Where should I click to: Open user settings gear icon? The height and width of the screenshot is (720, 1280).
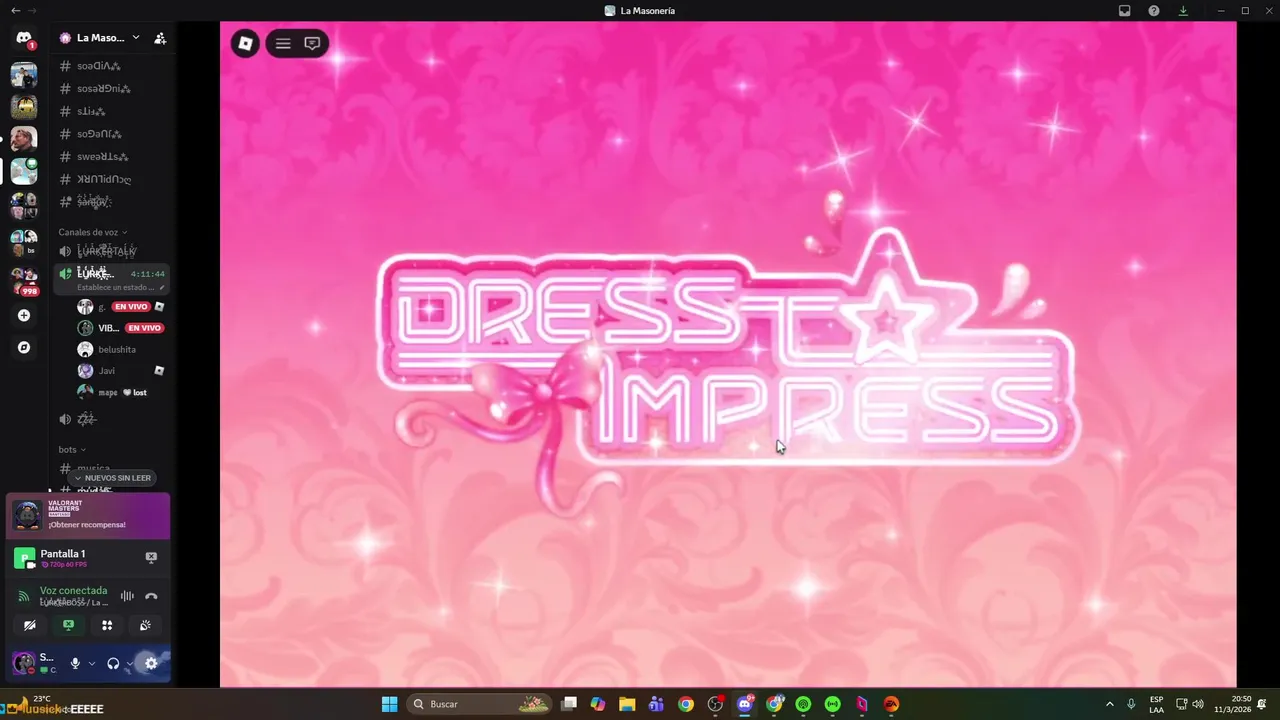pyautogui.click(x=151, y=663)
